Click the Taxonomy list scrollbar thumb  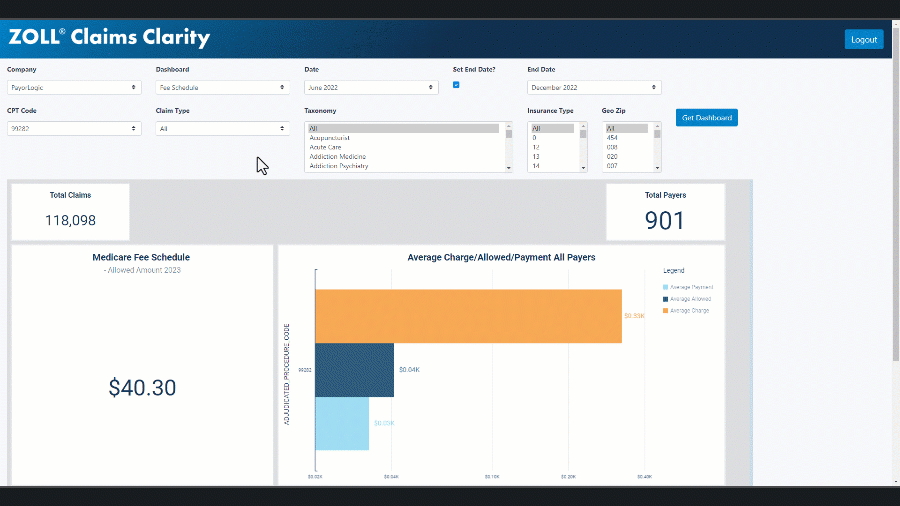tap(509, 134)
